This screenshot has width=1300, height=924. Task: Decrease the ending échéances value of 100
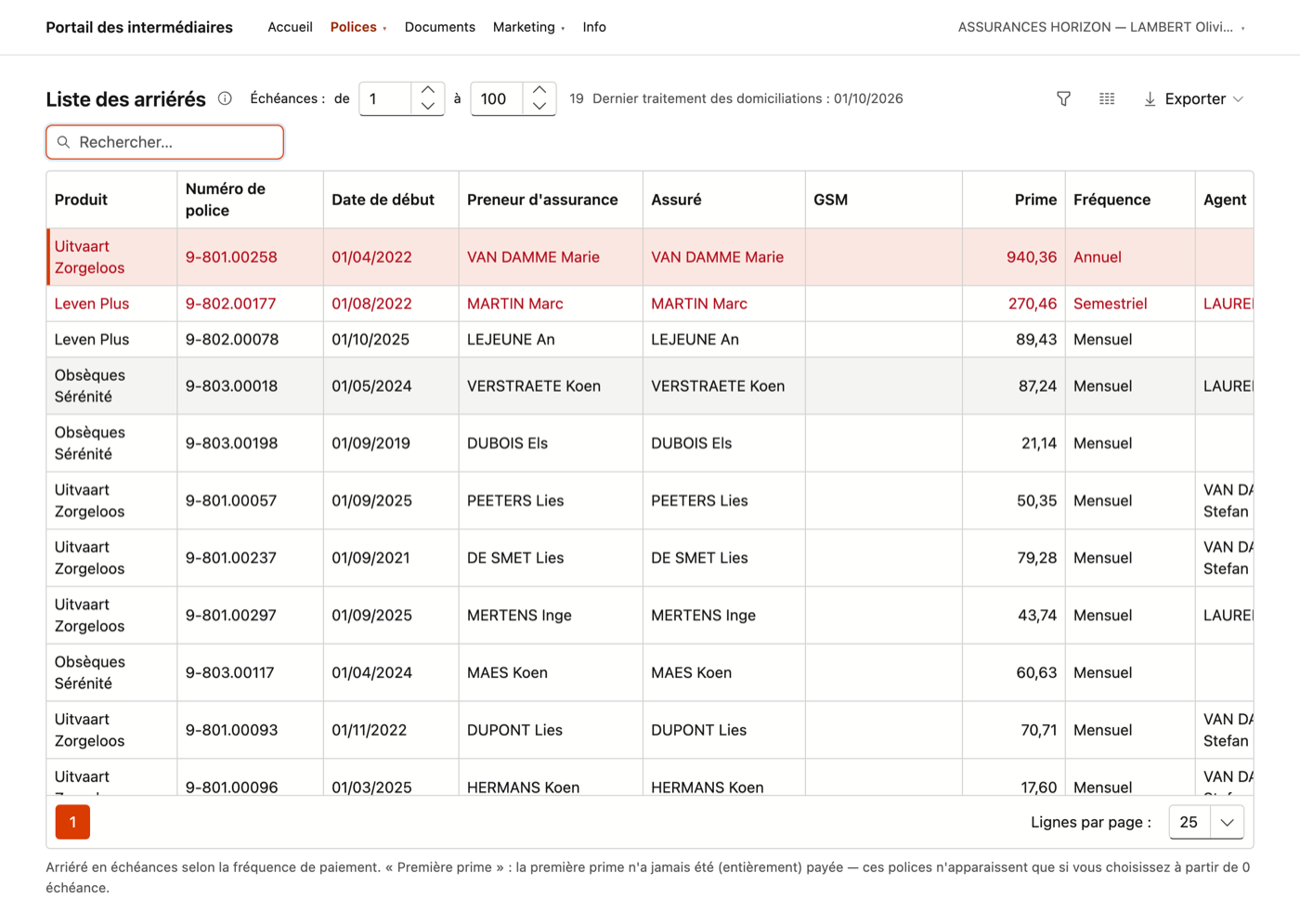[539, 106]
